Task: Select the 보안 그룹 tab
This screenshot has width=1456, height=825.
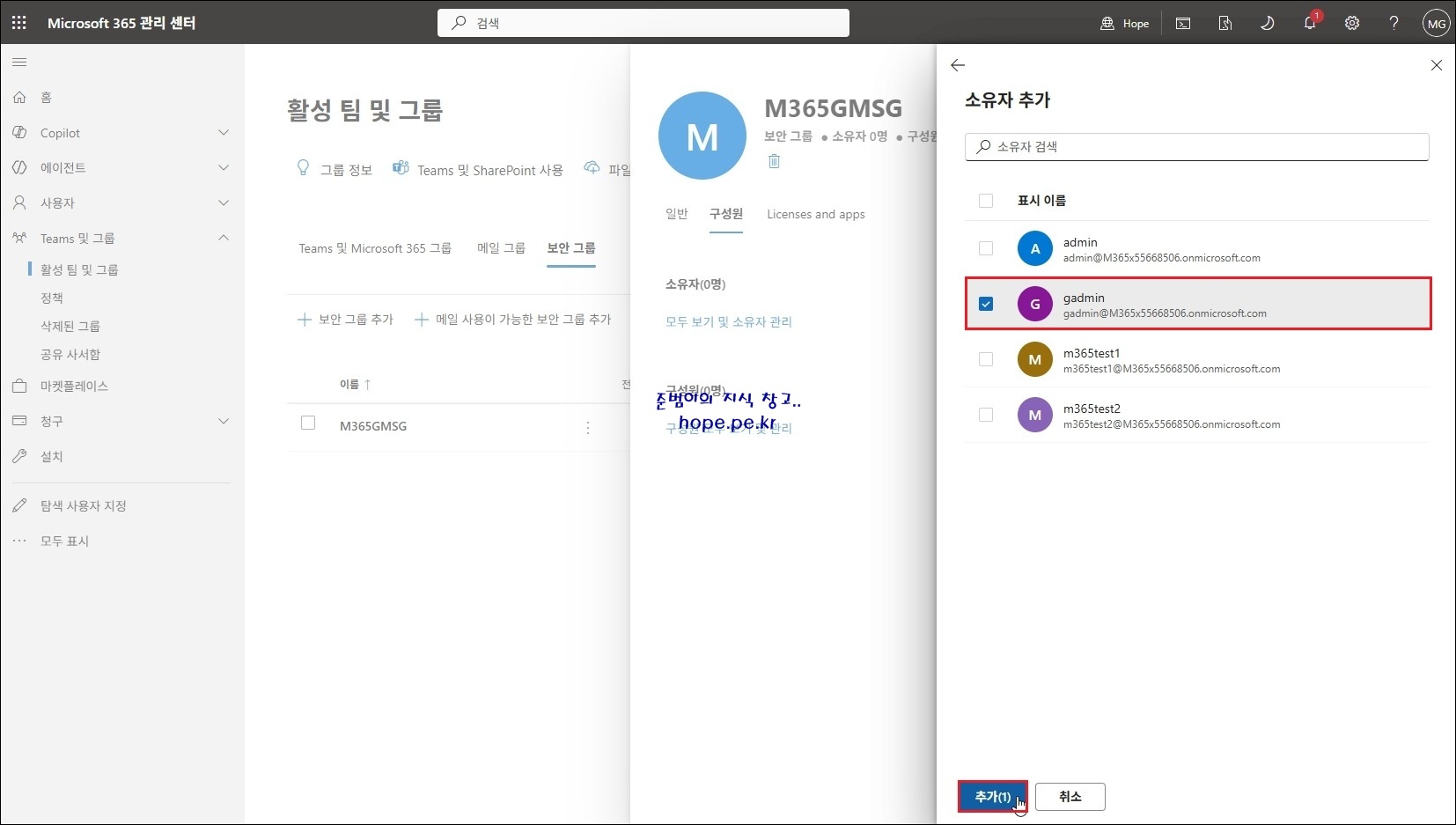Action: click(571, 248)
